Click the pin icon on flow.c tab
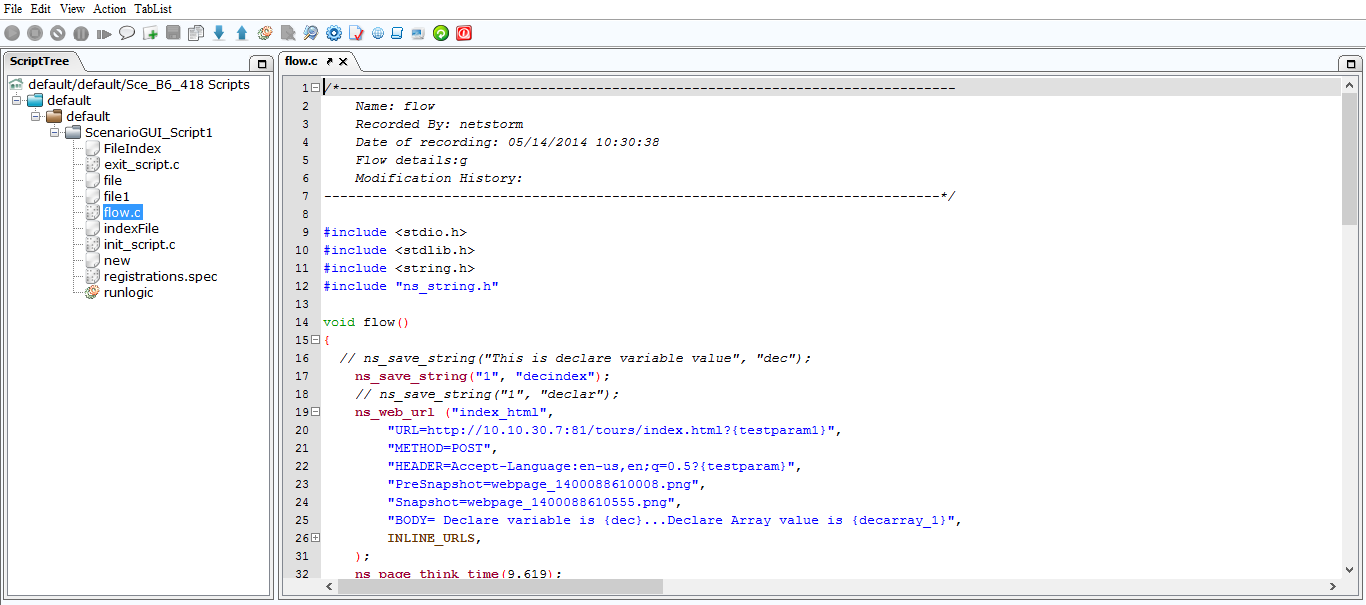Viewport: 1366px width, 605px height. (329, 61)
